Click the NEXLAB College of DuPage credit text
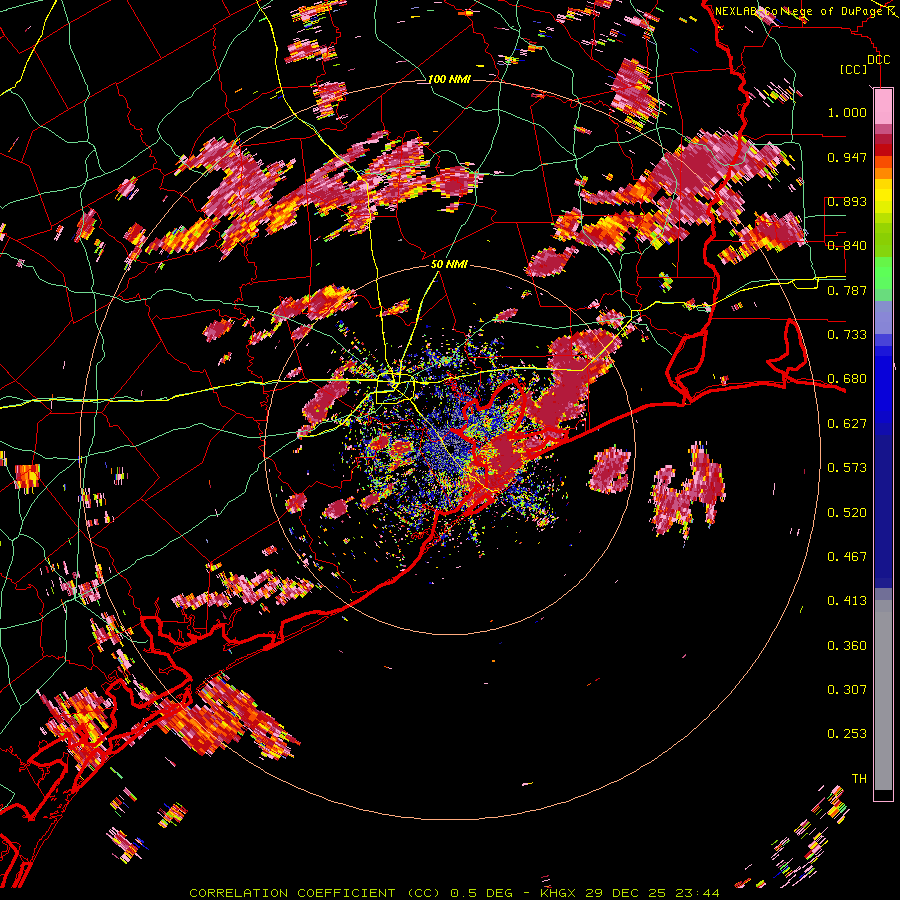 (806, 11)
